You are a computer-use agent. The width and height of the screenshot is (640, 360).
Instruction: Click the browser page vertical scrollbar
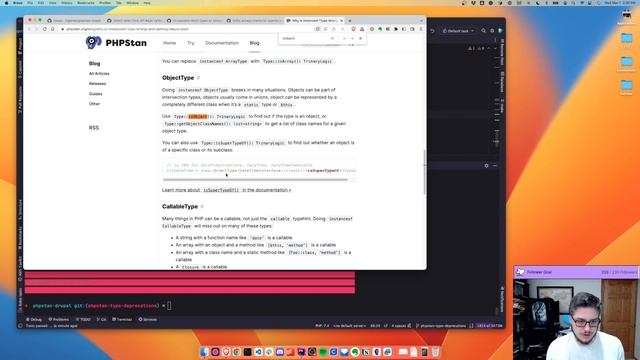tap(424, 172)
